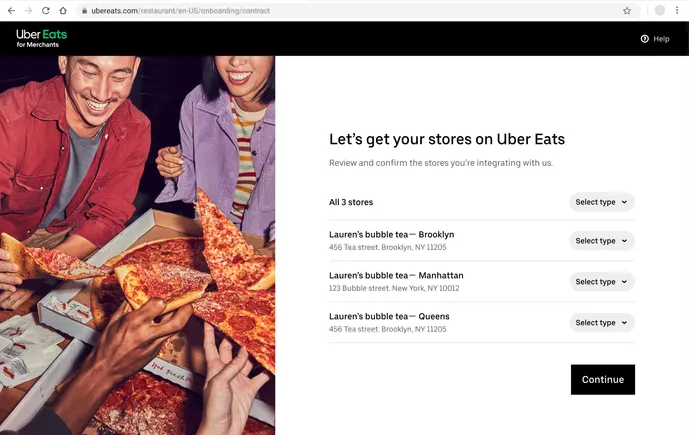Click the browser back arrow
This screenshot has height=435, width=689.
11,10
